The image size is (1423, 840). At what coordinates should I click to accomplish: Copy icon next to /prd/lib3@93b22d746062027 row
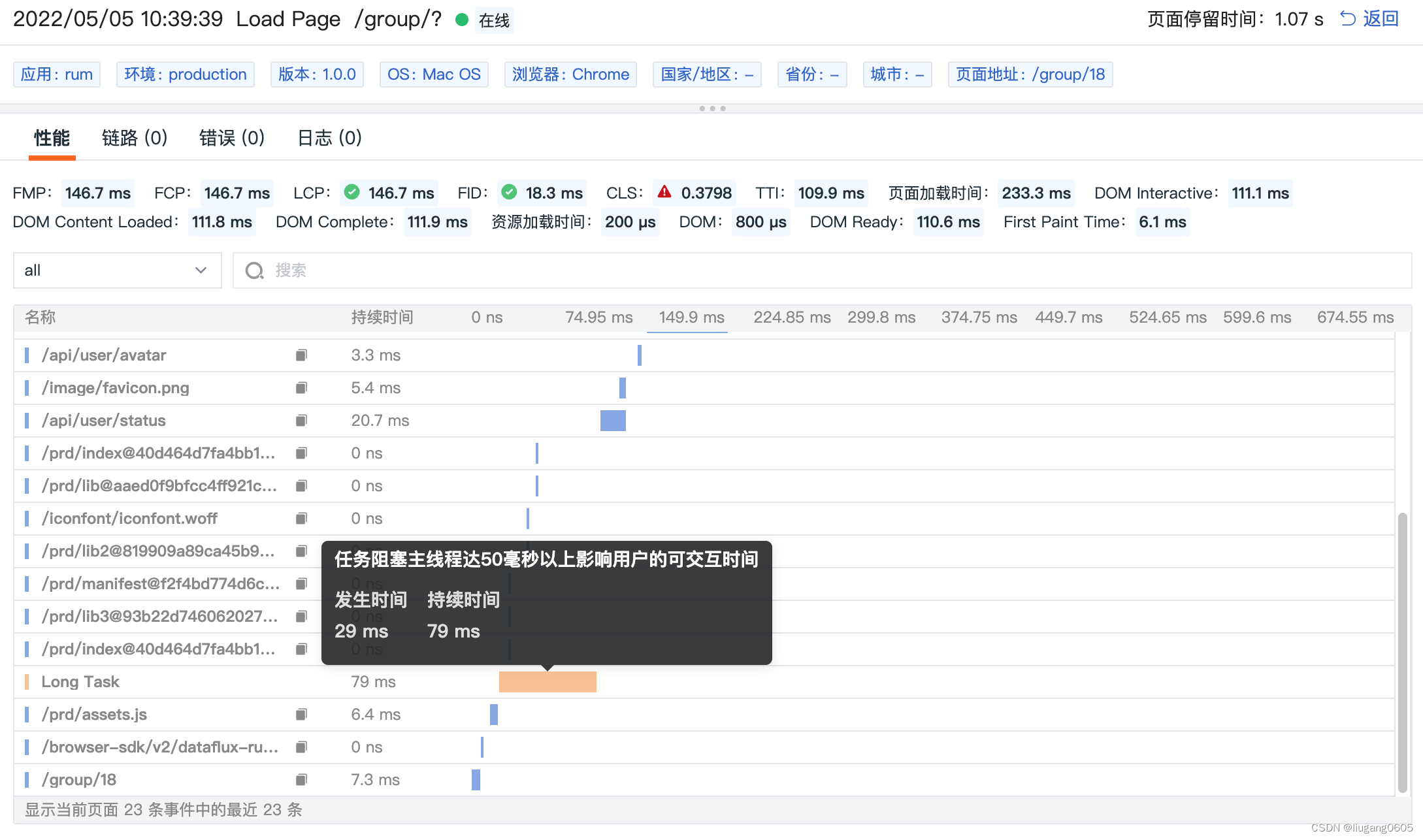tap(301, 617)
